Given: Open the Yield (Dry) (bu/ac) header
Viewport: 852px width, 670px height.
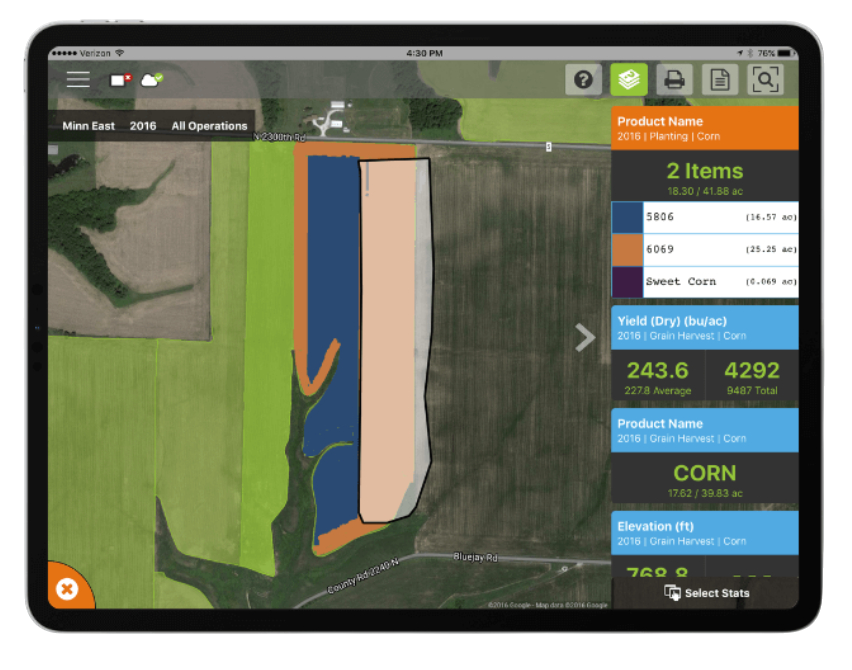Looking at the screenshot, I should click(704, 328).
